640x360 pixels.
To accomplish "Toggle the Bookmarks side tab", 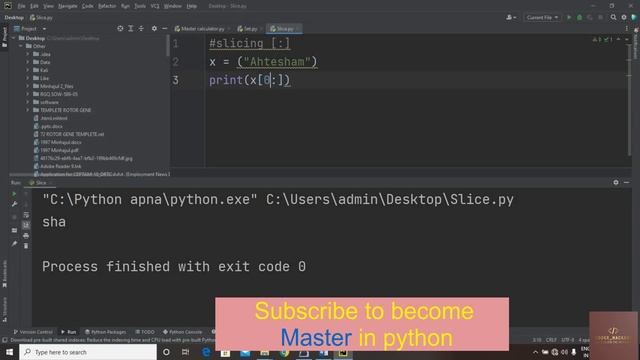I will coord(4,273).
